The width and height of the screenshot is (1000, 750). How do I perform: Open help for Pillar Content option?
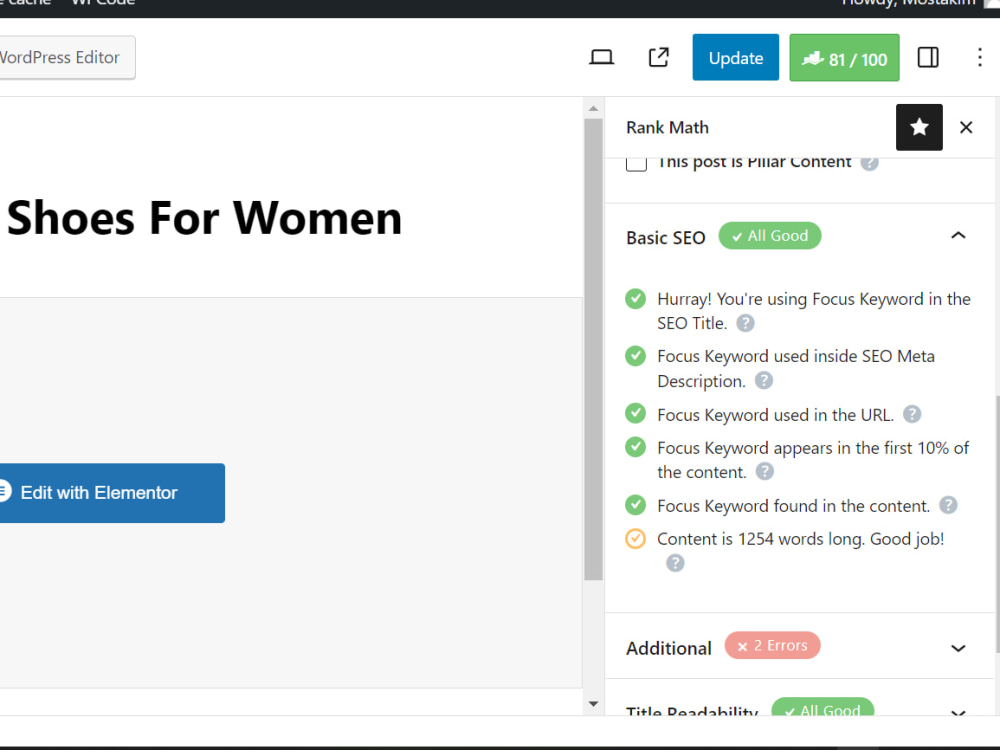tap(869, 162)
